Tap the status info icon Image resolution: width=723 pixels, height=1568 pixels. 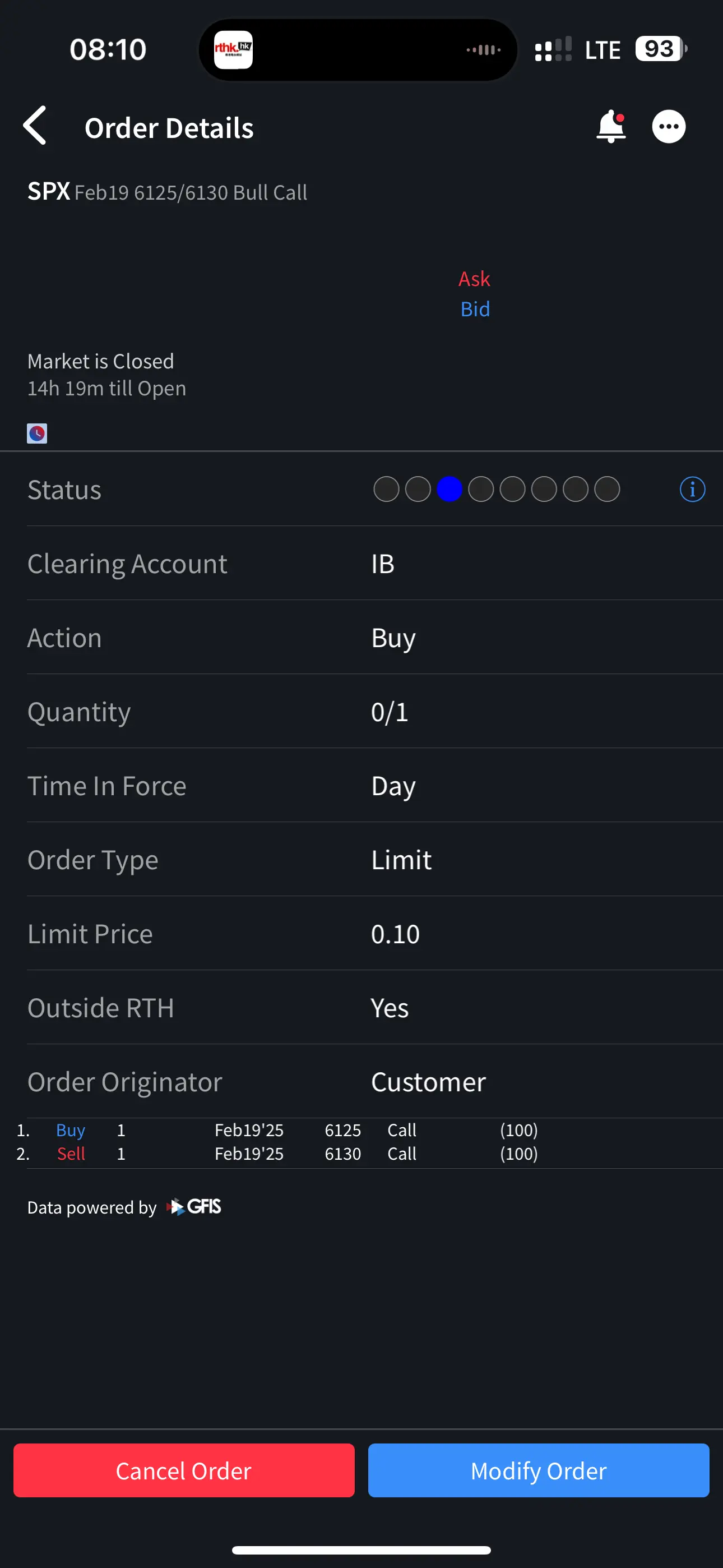pos(692,490)
